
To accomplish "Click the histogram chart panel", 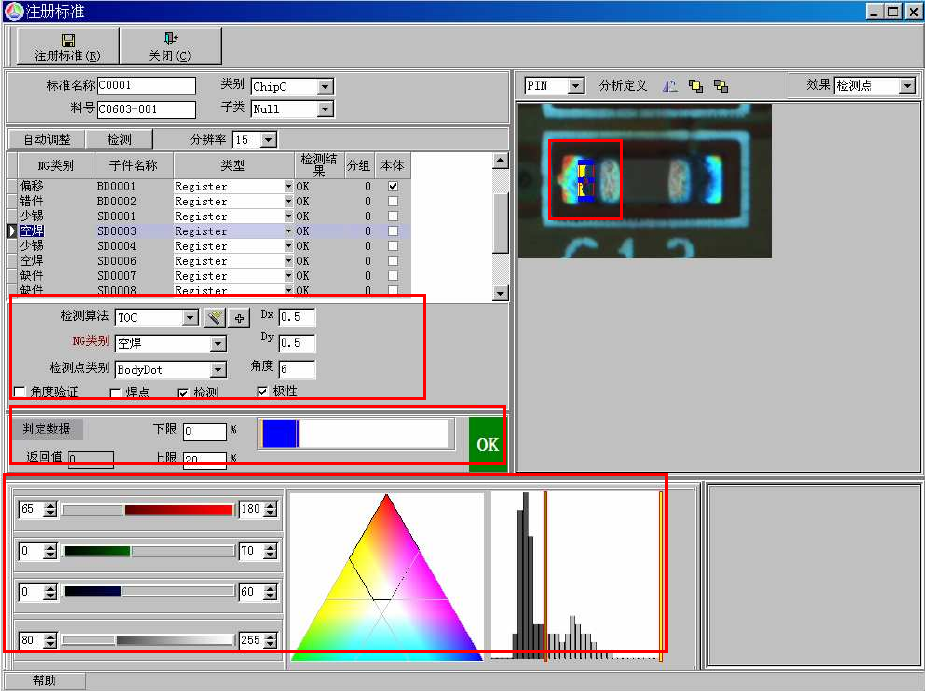I will pyautogui.click(x=578, y=577).
